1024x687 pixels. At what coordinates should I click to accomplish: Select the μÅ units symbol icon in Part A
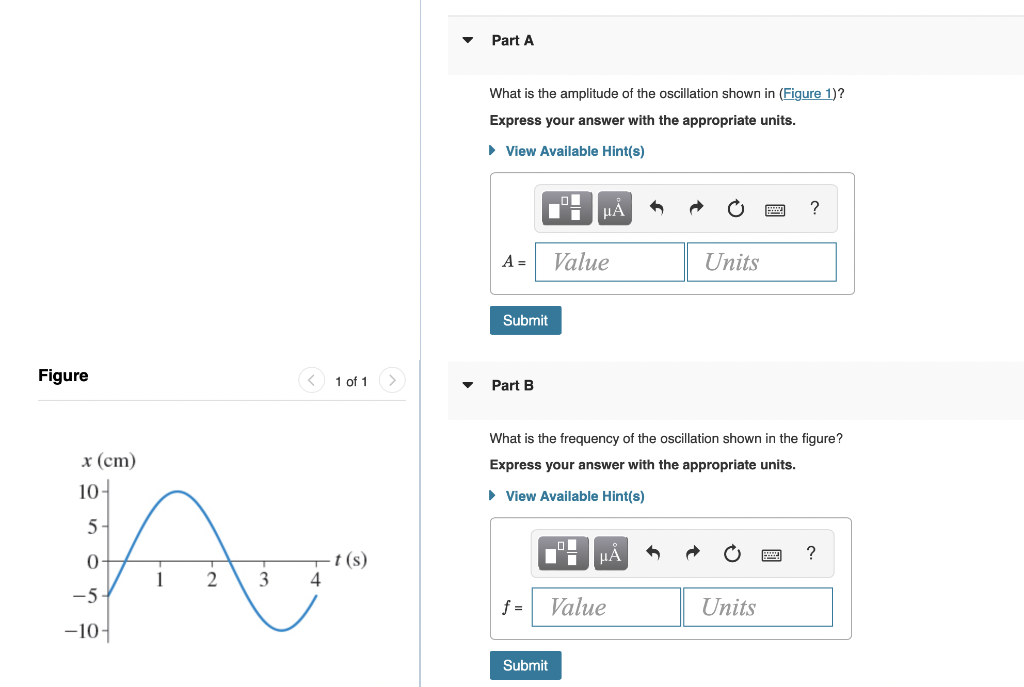pos(613,208)
